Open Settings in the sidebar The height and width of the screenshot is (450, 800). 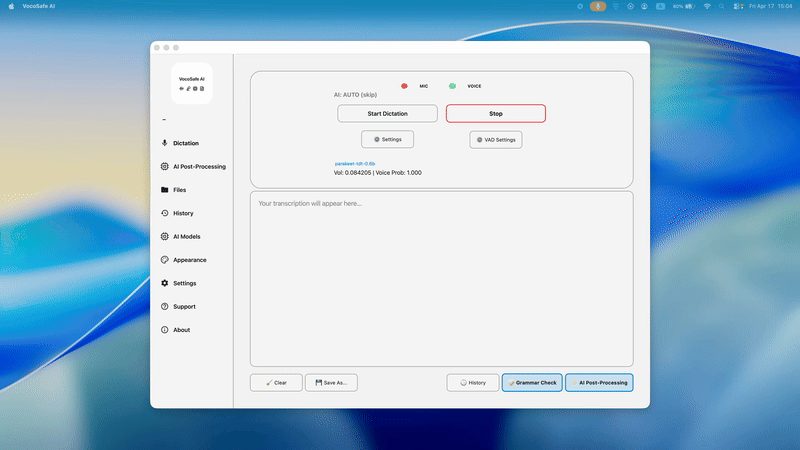pos(179,283)
